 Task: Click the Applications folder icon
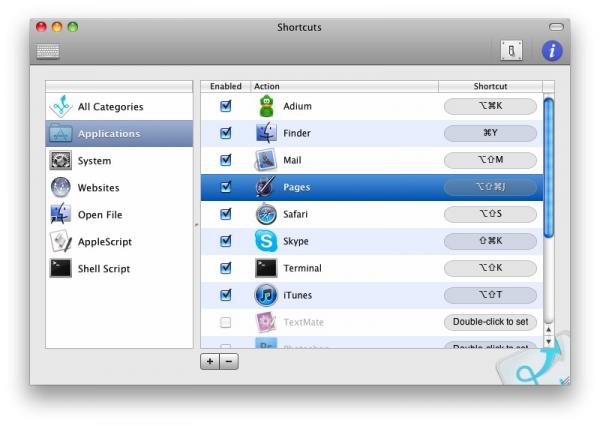pos(60,134)
